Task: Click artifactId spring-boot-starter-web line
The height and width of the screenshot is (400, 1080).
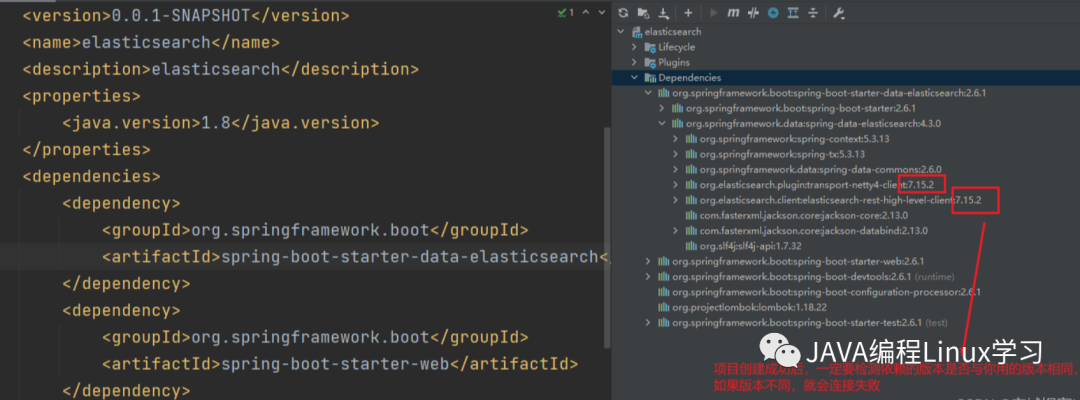Action: 340,364
